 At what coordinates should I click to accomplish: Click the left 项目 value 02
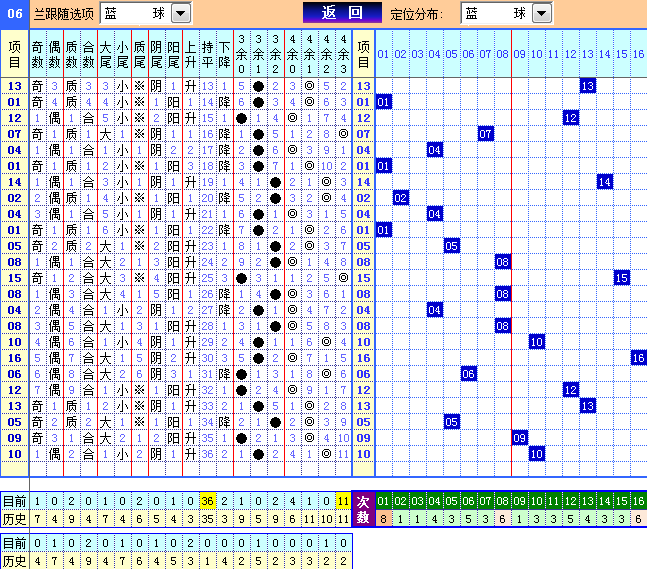tap(14, 198)
